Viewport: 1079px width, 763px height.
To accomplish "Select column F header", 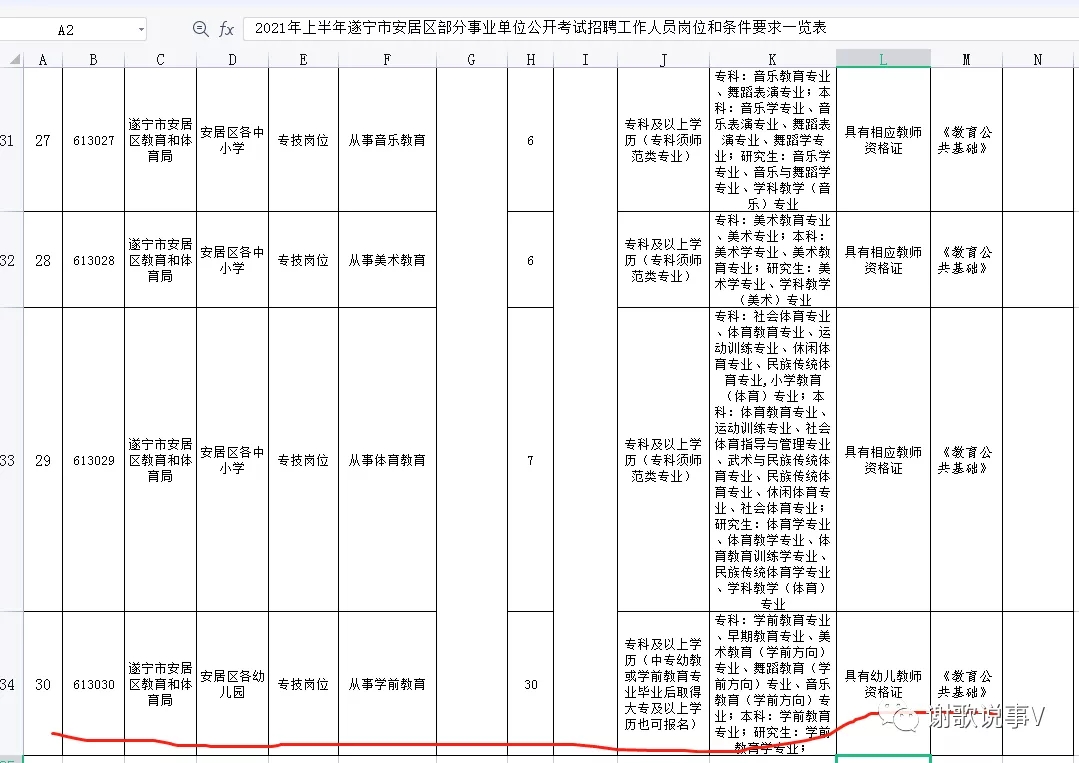I will (x=387, y=59).
